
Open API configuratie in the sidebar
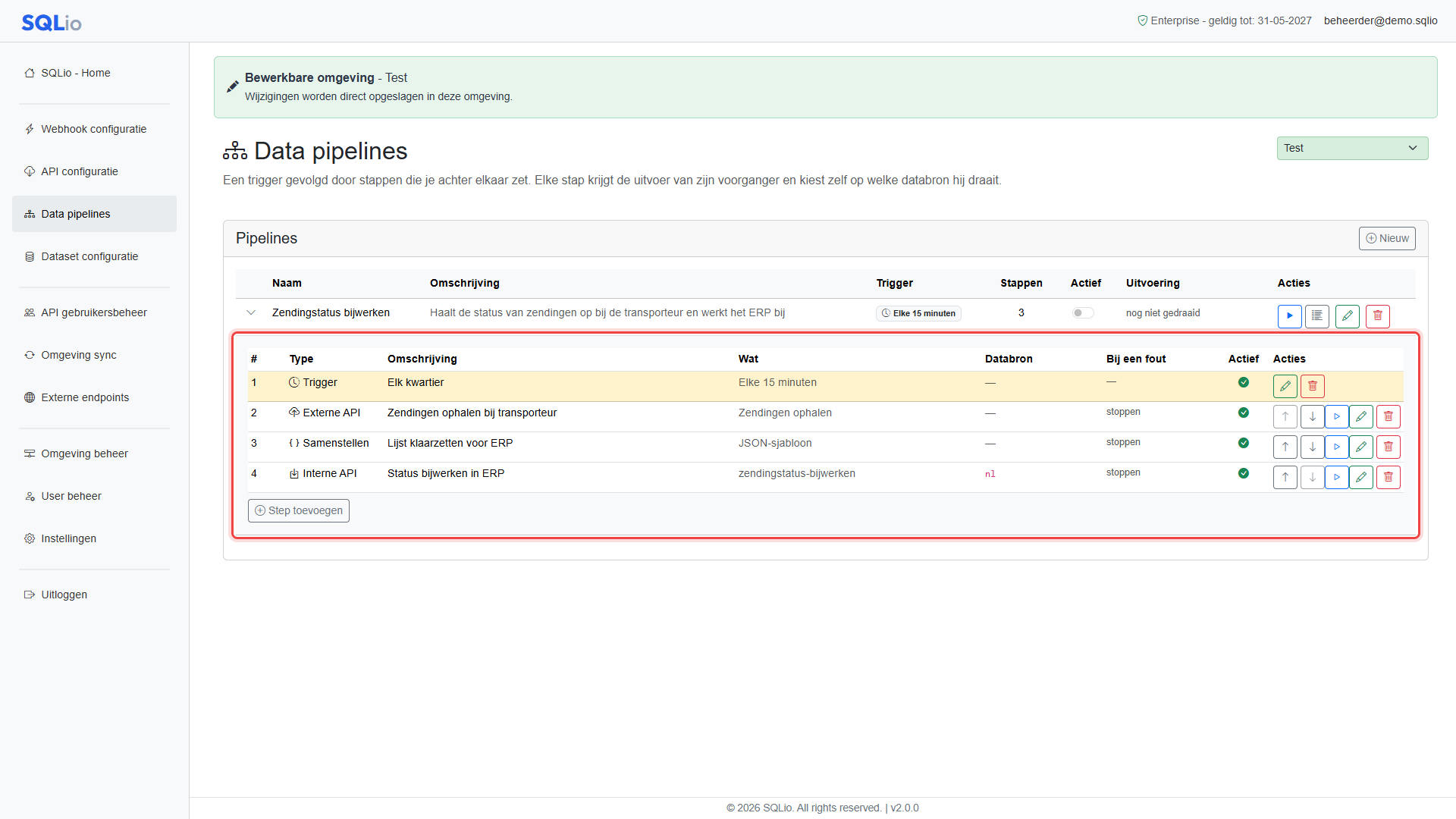pyautogui.click(x=94, y=171)
